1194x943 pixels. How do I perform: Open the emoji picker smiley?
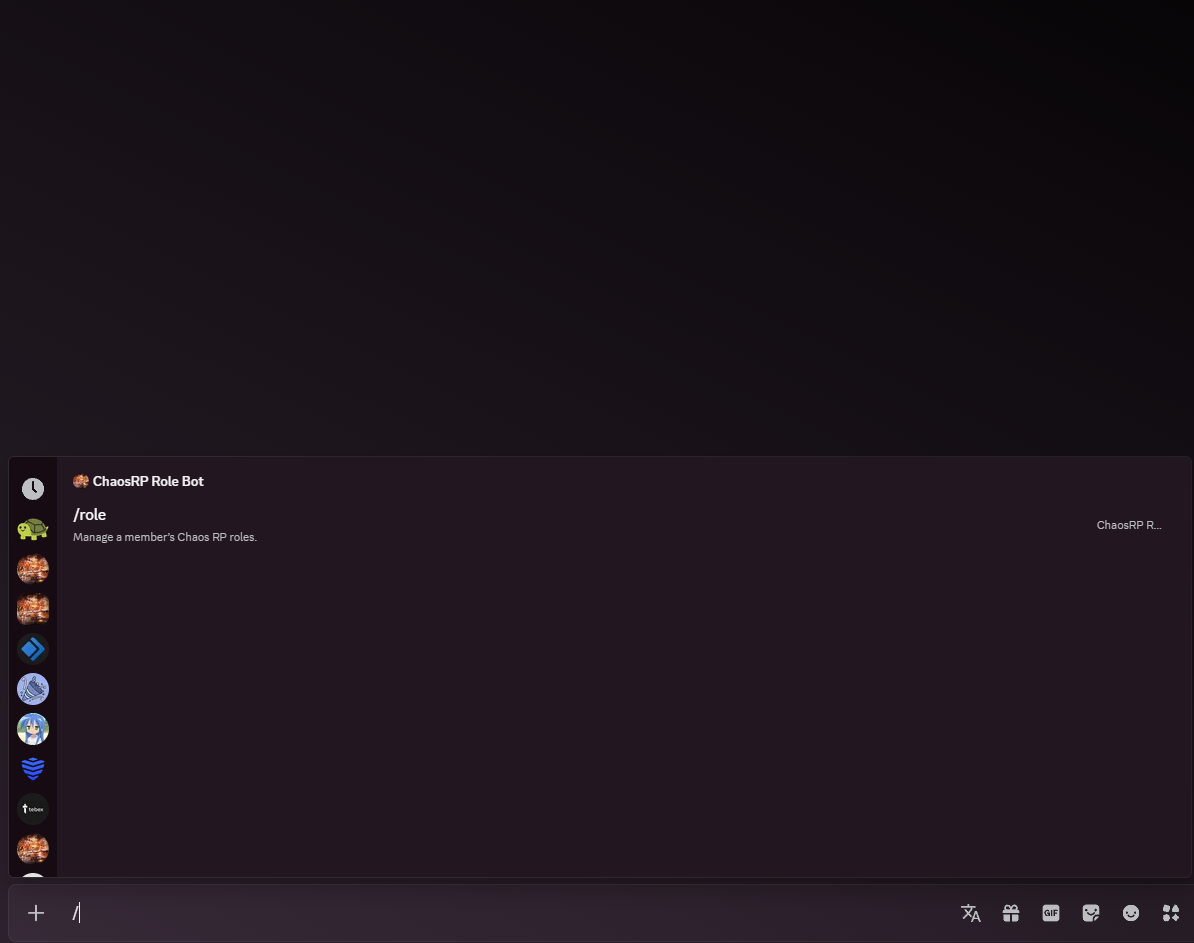[1131, 913]
